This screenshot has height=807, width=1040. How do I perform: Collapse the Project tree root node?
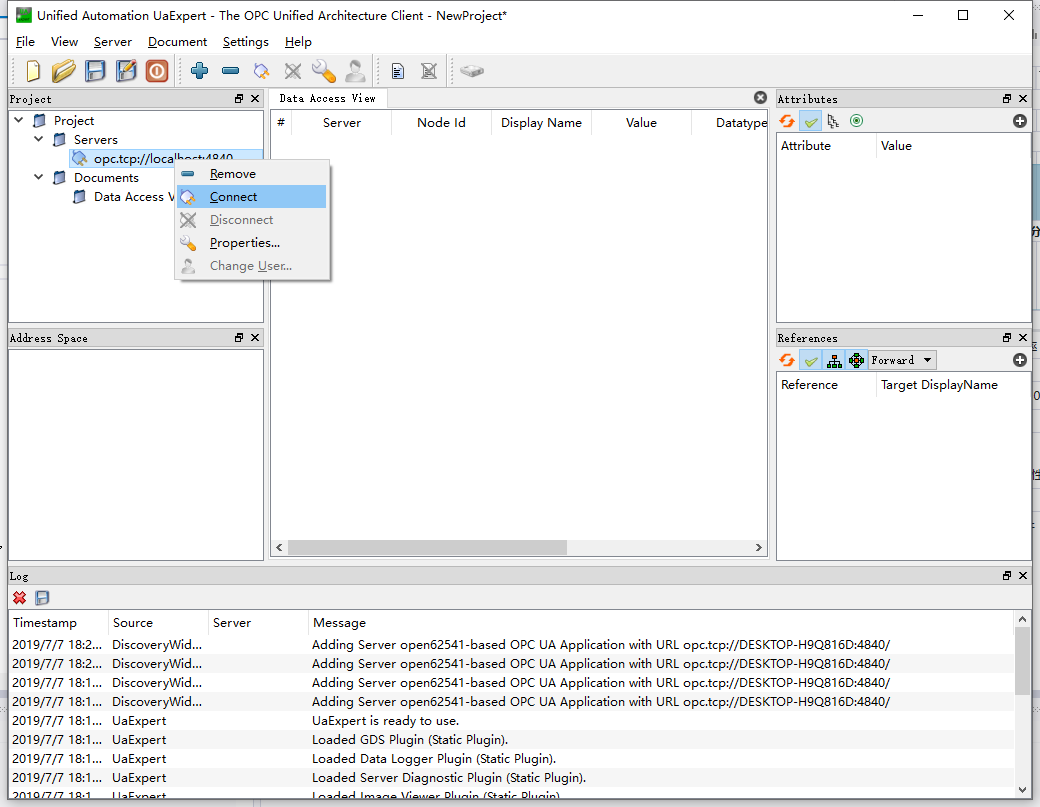(x=19, y=120)
